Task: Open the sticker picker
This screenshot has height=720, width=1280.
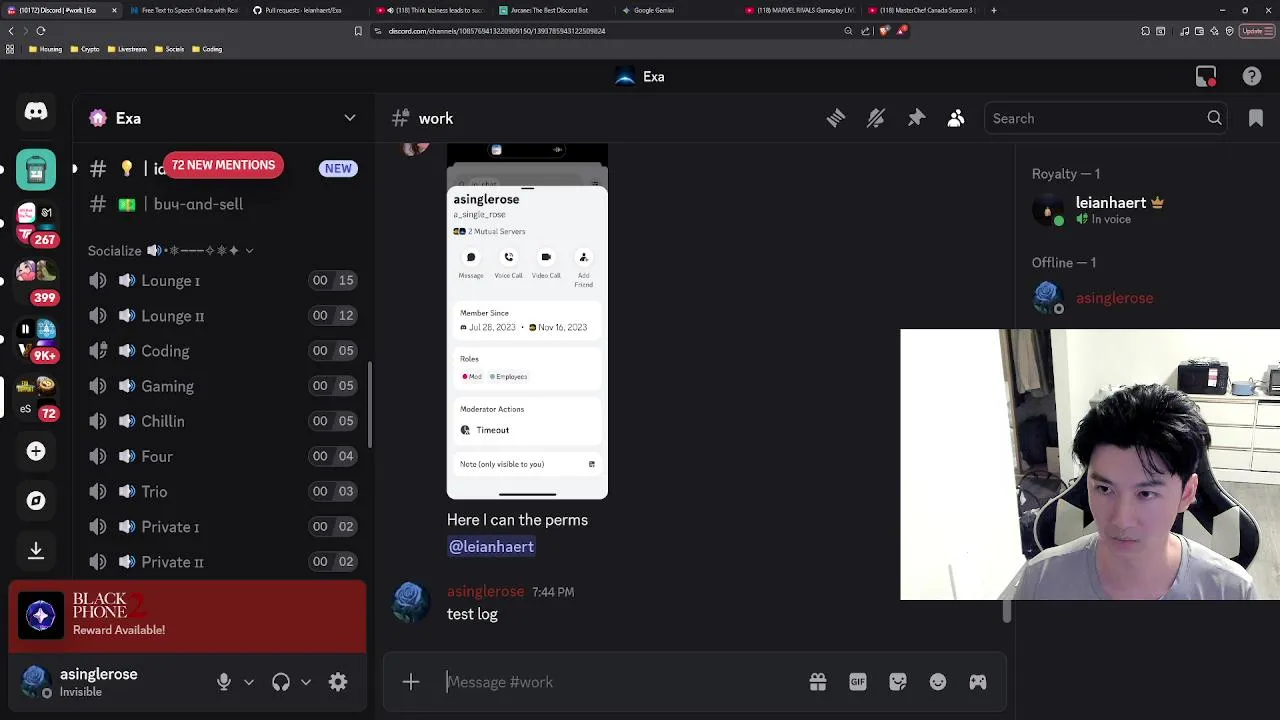Action: coord(898,682)
